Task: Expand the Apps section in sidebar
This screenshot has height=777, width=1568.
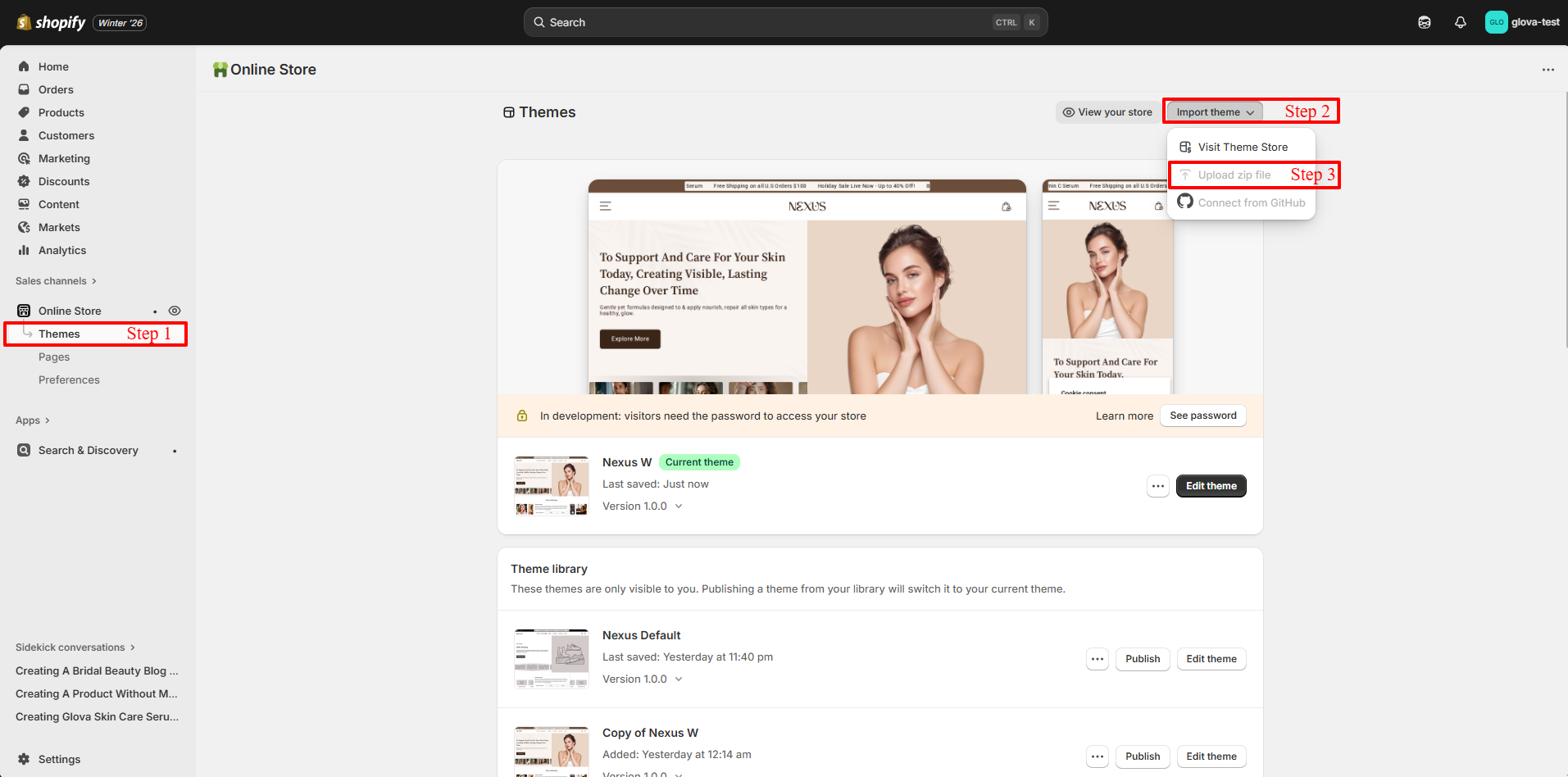Action: click(x=33, y=420)
